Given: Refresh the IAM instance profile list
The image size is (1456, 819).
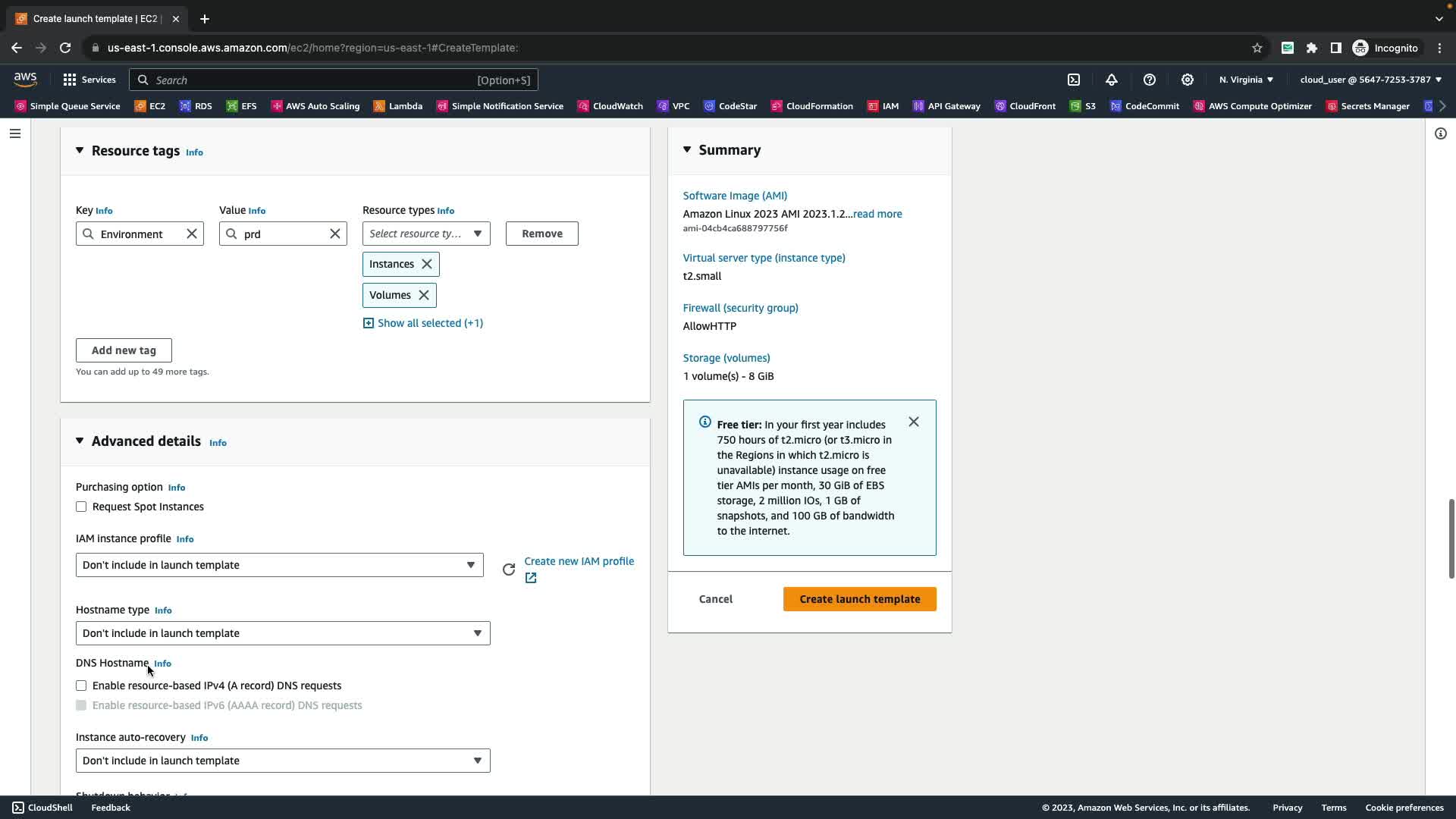Looking at the screenshot, I should (x=509, y=570).
